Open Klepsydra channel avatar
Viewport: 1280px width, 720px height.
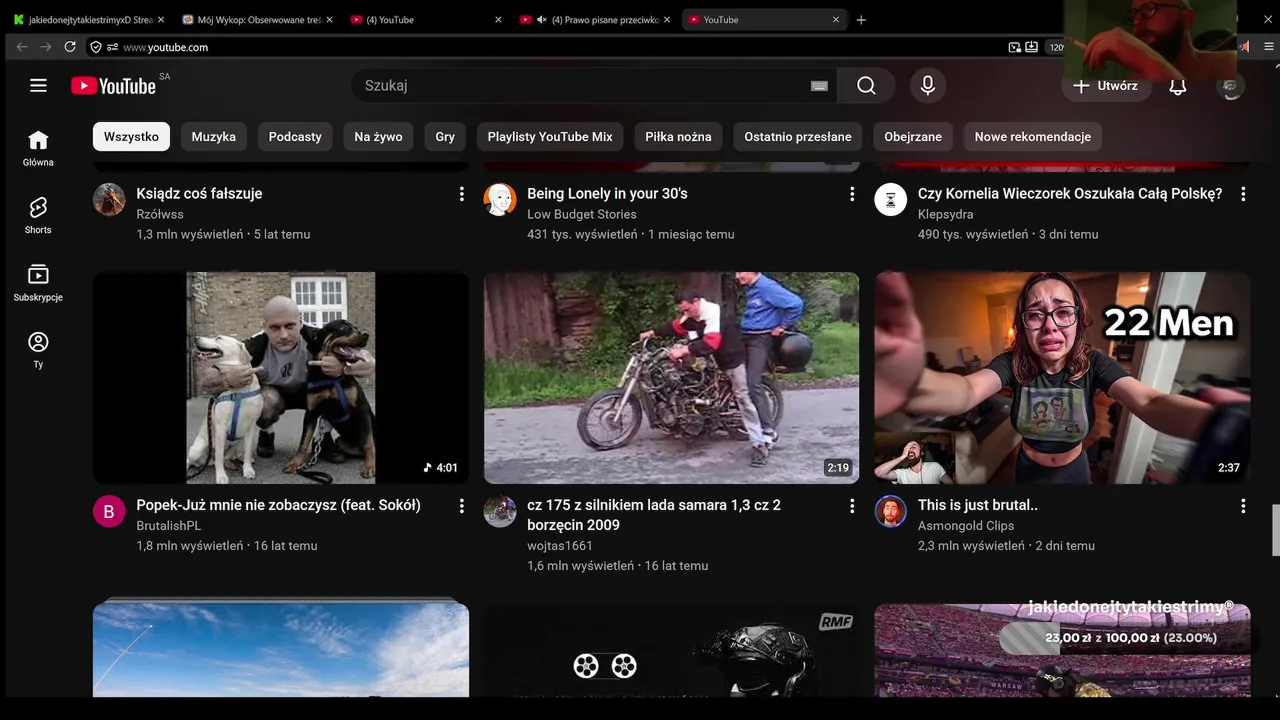(x=891, y=199)
